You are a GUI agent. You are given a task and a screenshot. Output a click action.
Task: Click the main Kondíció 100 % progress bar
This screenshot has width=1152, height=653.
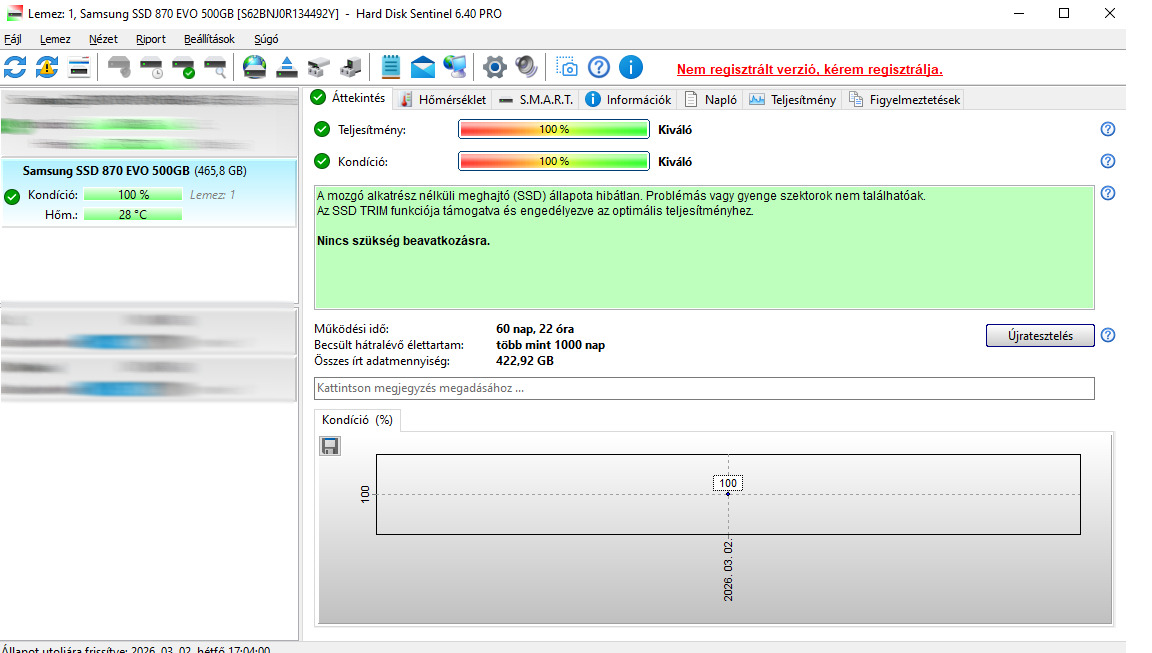[554, 161]
